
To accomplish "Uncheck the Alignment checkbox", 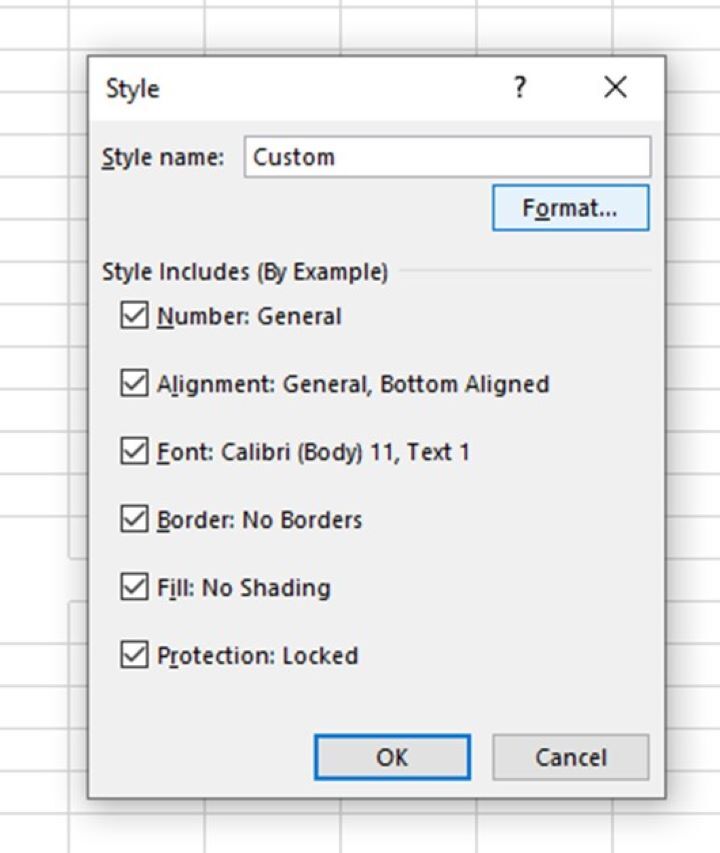I will [133, 384].
